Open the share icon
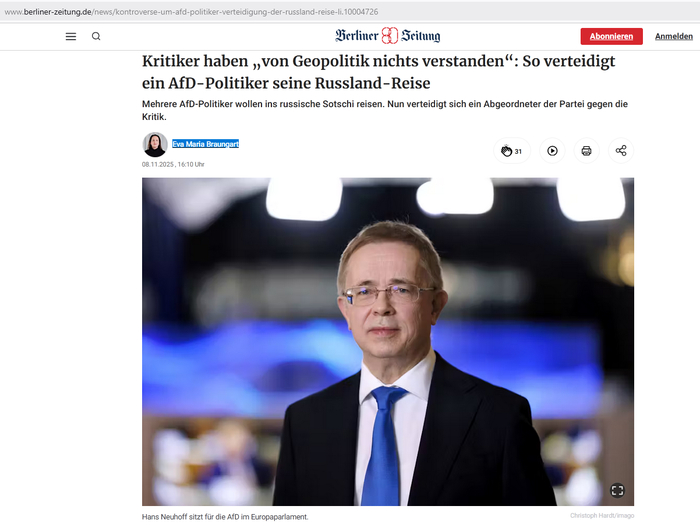 (x=621, y=151)
